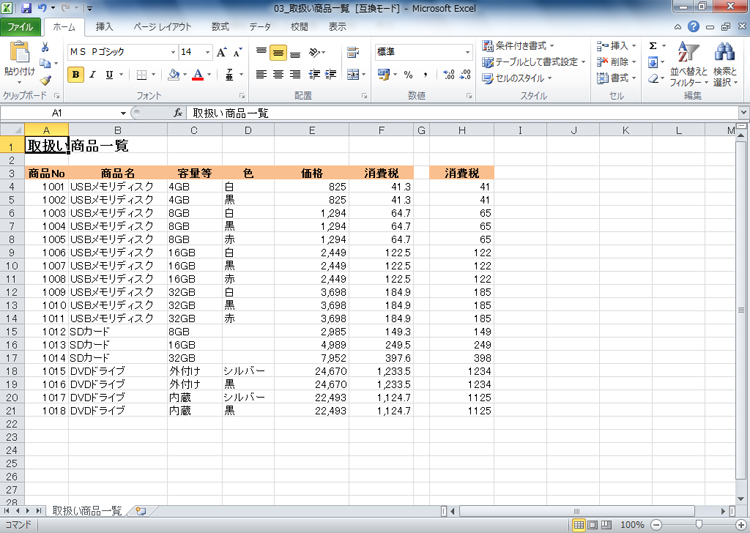Click the Format Painter brush icon

(45, 81)
